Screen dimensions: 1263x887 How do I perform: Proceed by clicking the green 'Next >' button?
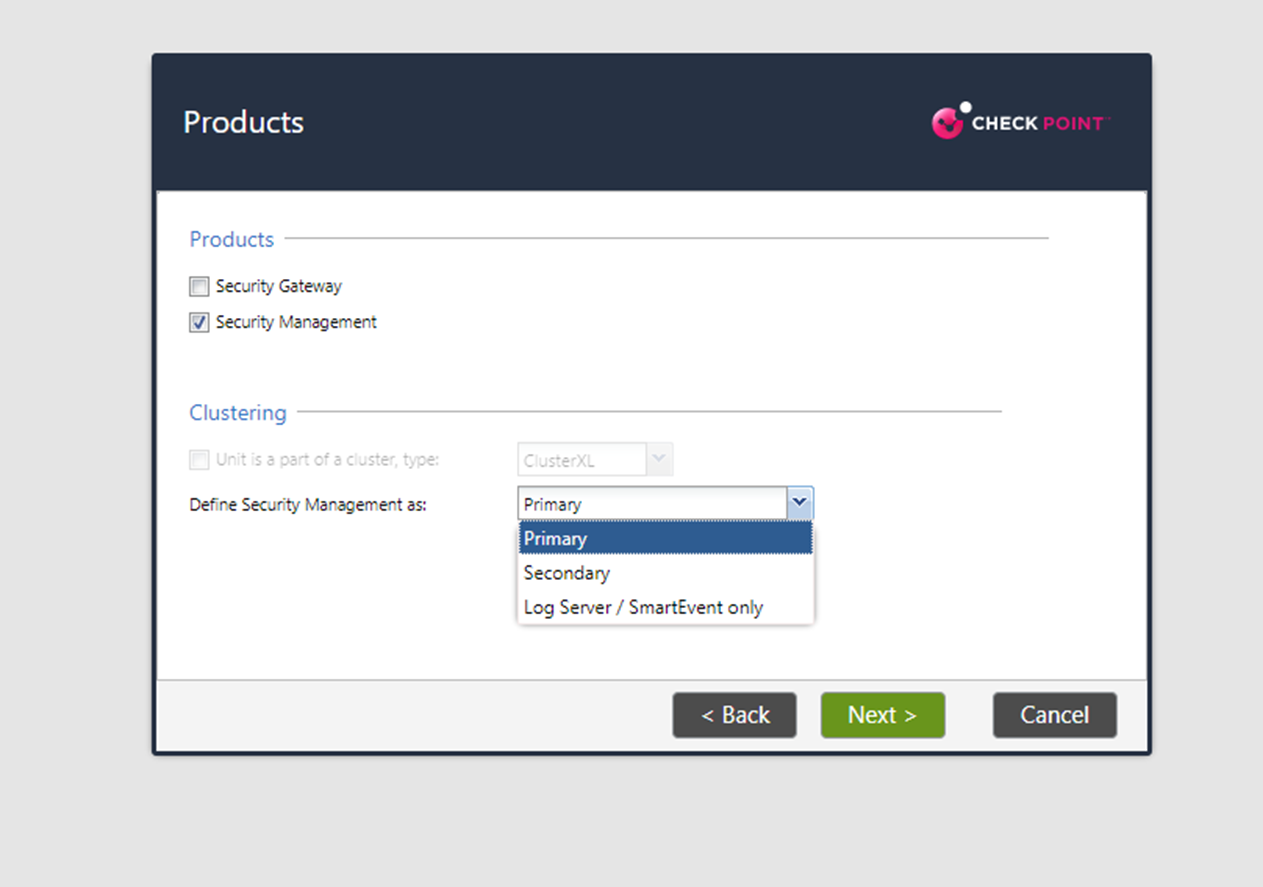click(x=882, y=715)
